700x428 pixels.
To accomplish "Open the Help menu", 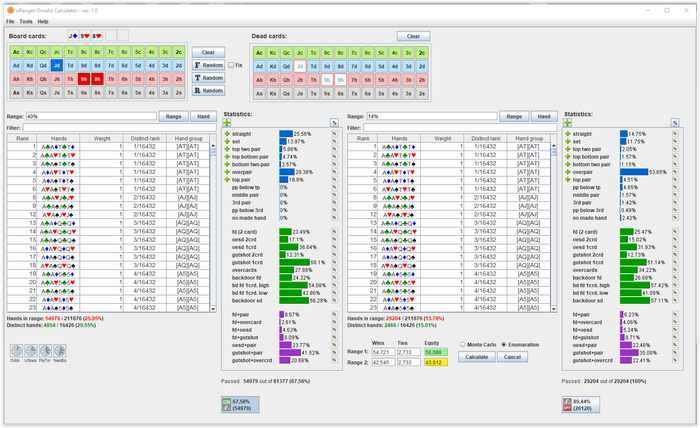I will [43, 21].
